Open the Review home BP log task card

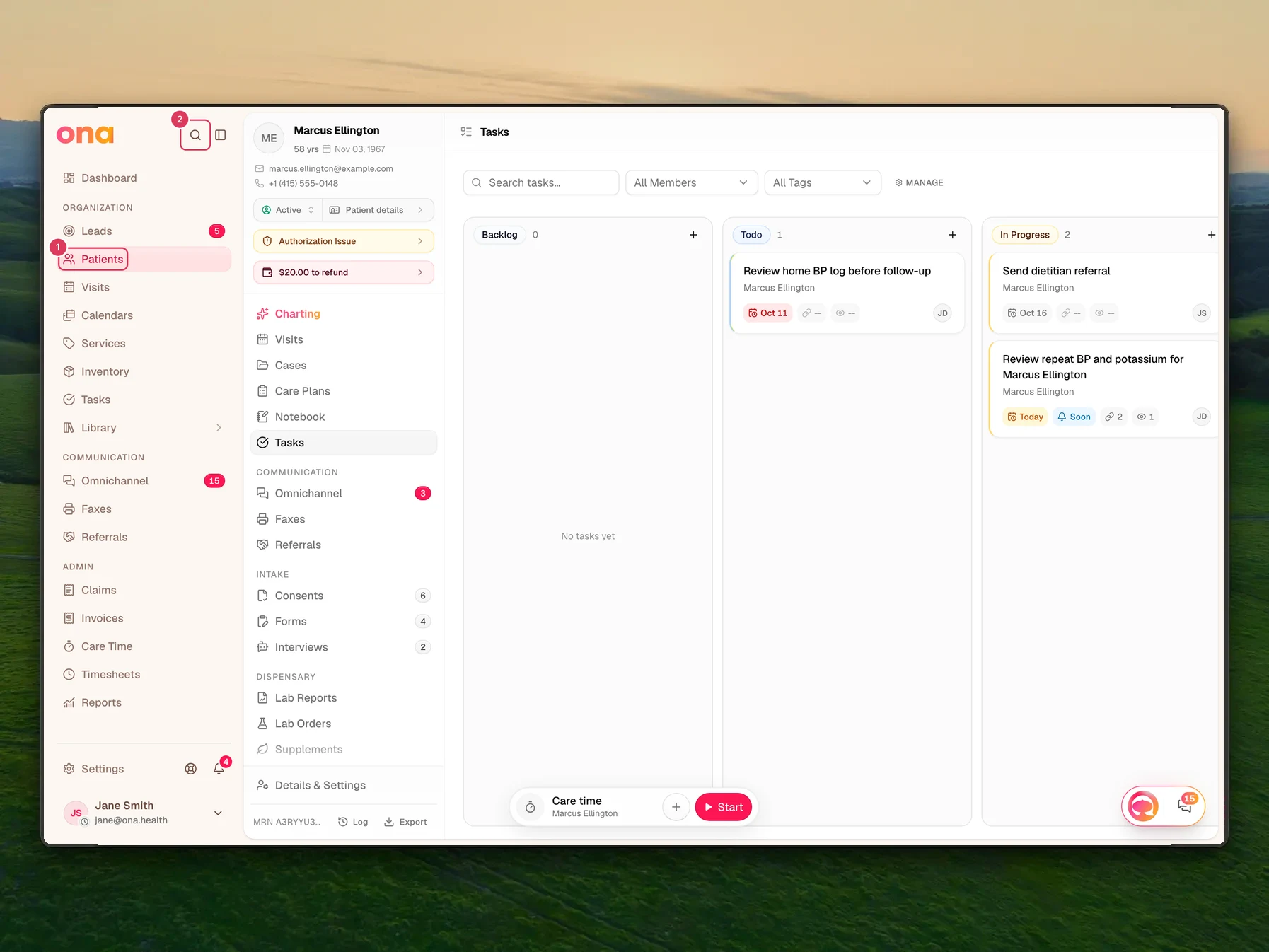click(x=847, y=293)
